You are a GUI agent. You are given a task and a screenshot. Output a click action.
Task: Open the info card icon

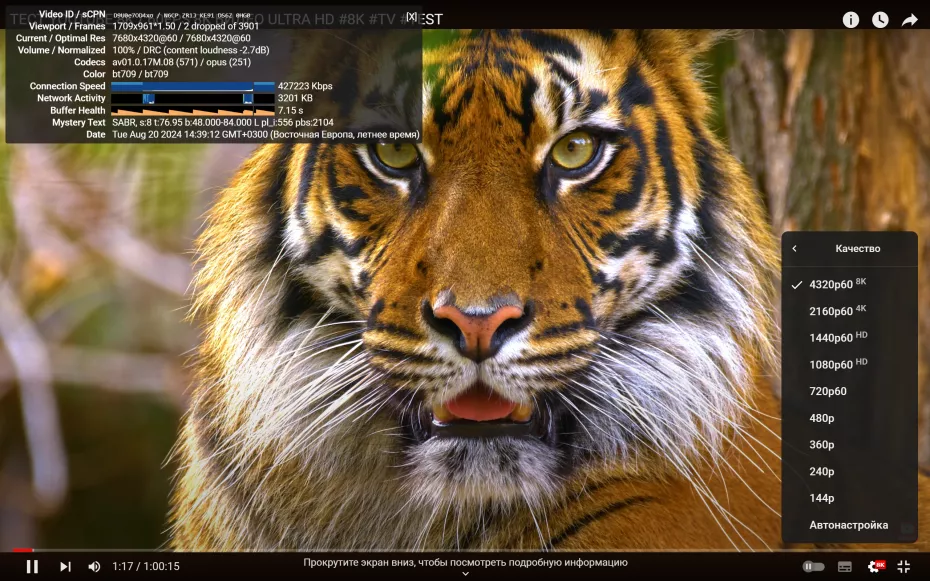click(x=851, y=20)
